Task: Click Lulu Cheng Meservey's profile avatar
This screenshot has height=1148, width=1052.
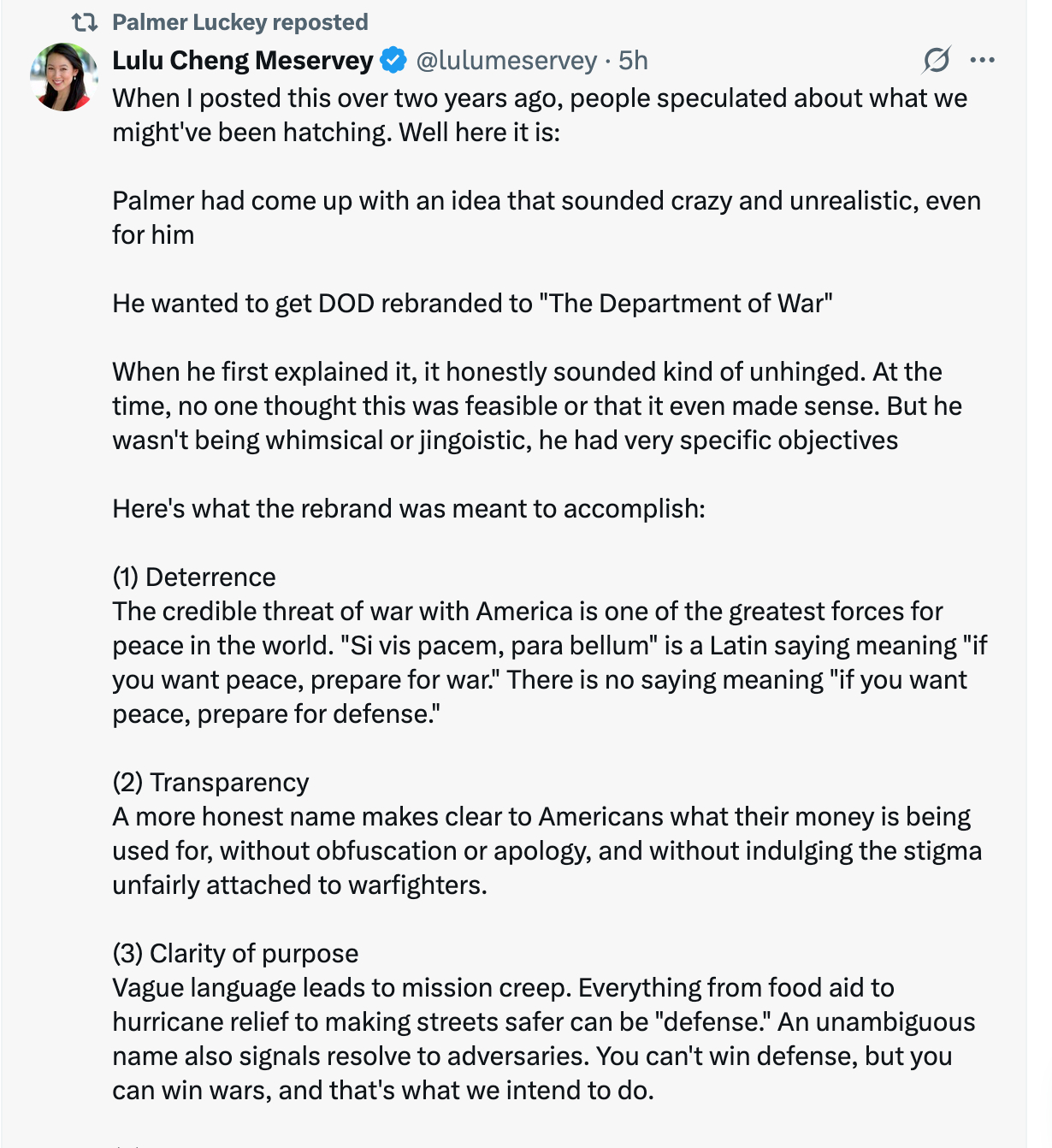Action: coord(64,77)
